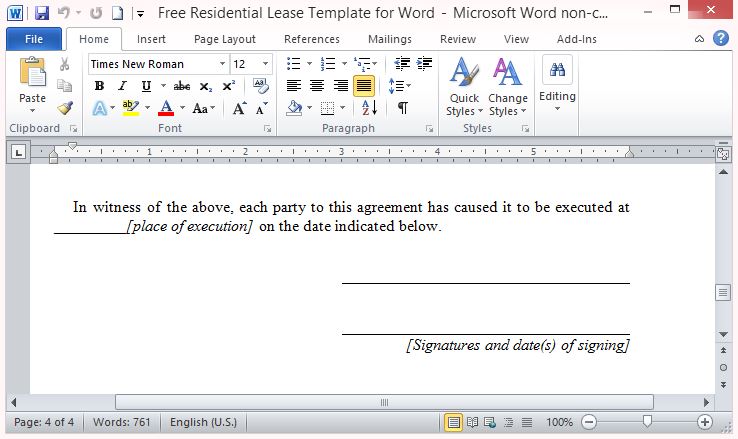Toggle Superscript formatting

click(229, 86)
